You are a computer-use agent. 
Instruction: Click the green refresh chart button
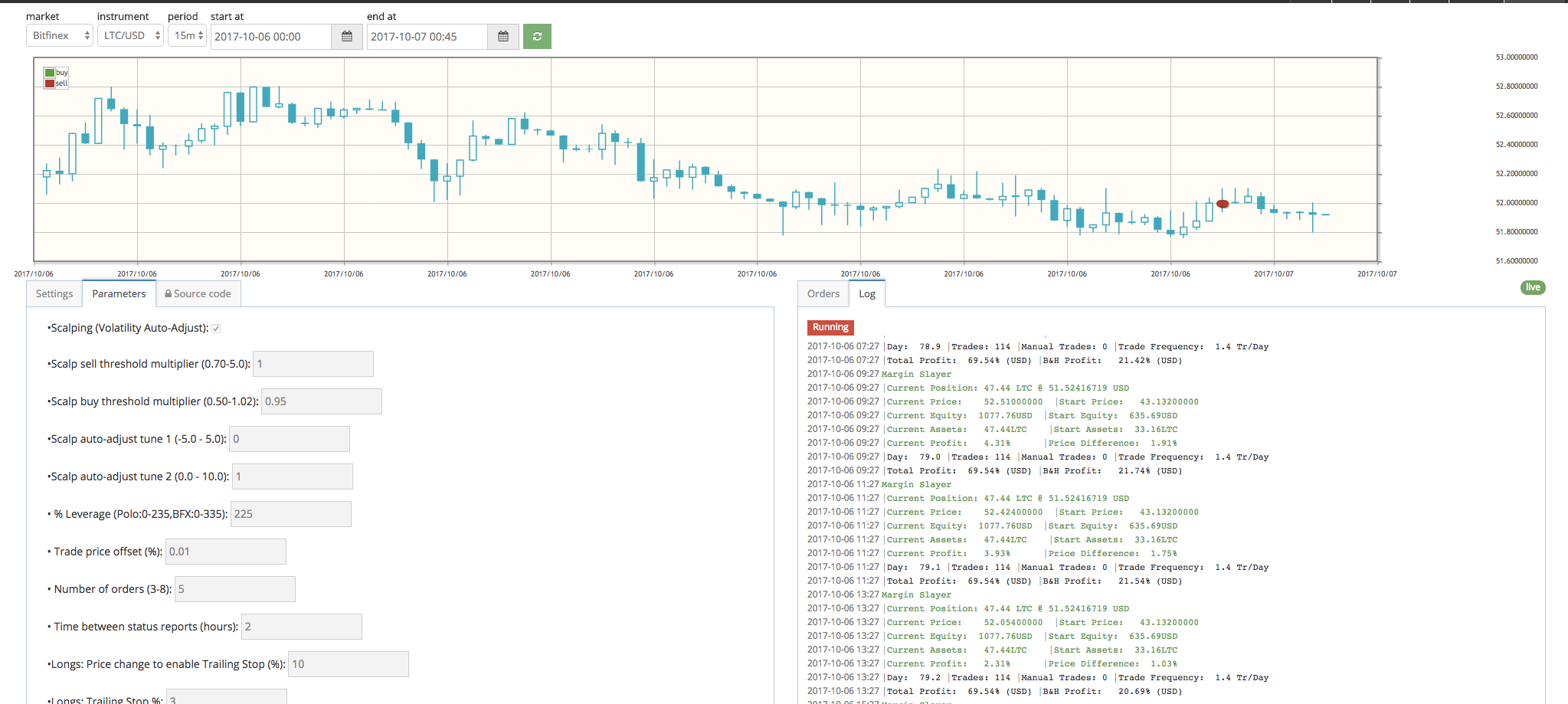(537, 37)
